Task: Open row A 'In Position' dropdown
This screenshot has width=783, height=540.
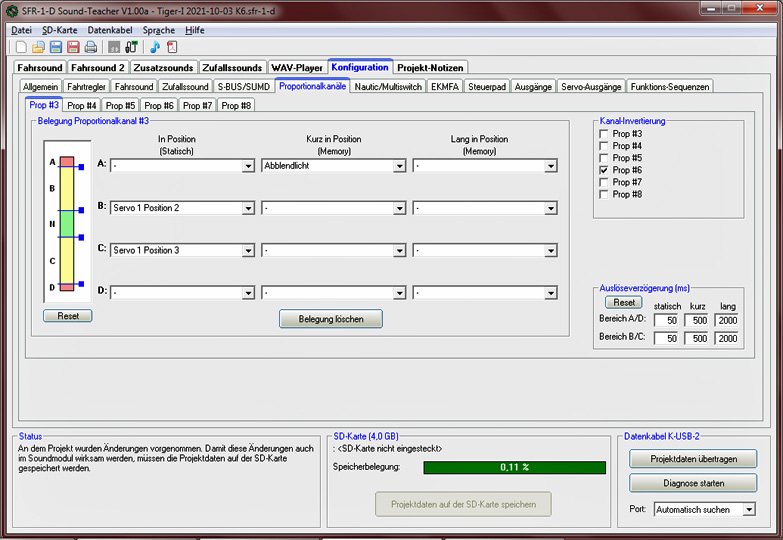Action: coord(248,166)
